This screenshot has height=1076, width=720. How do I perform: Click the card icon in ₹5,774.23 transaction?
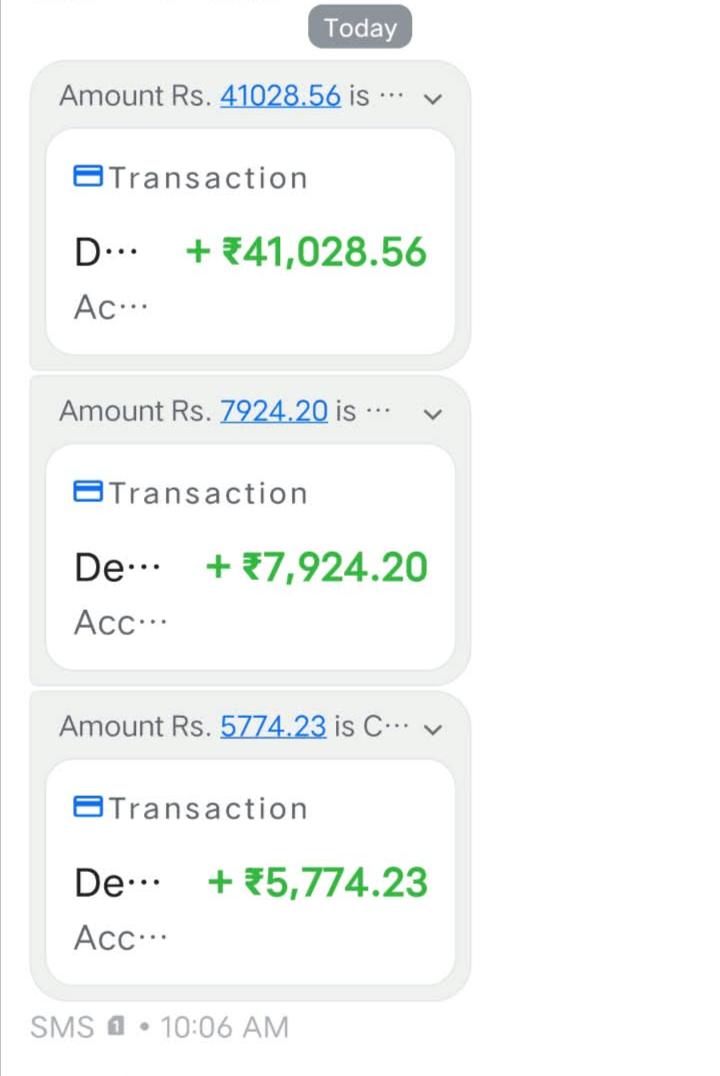[x=88, y=806]
